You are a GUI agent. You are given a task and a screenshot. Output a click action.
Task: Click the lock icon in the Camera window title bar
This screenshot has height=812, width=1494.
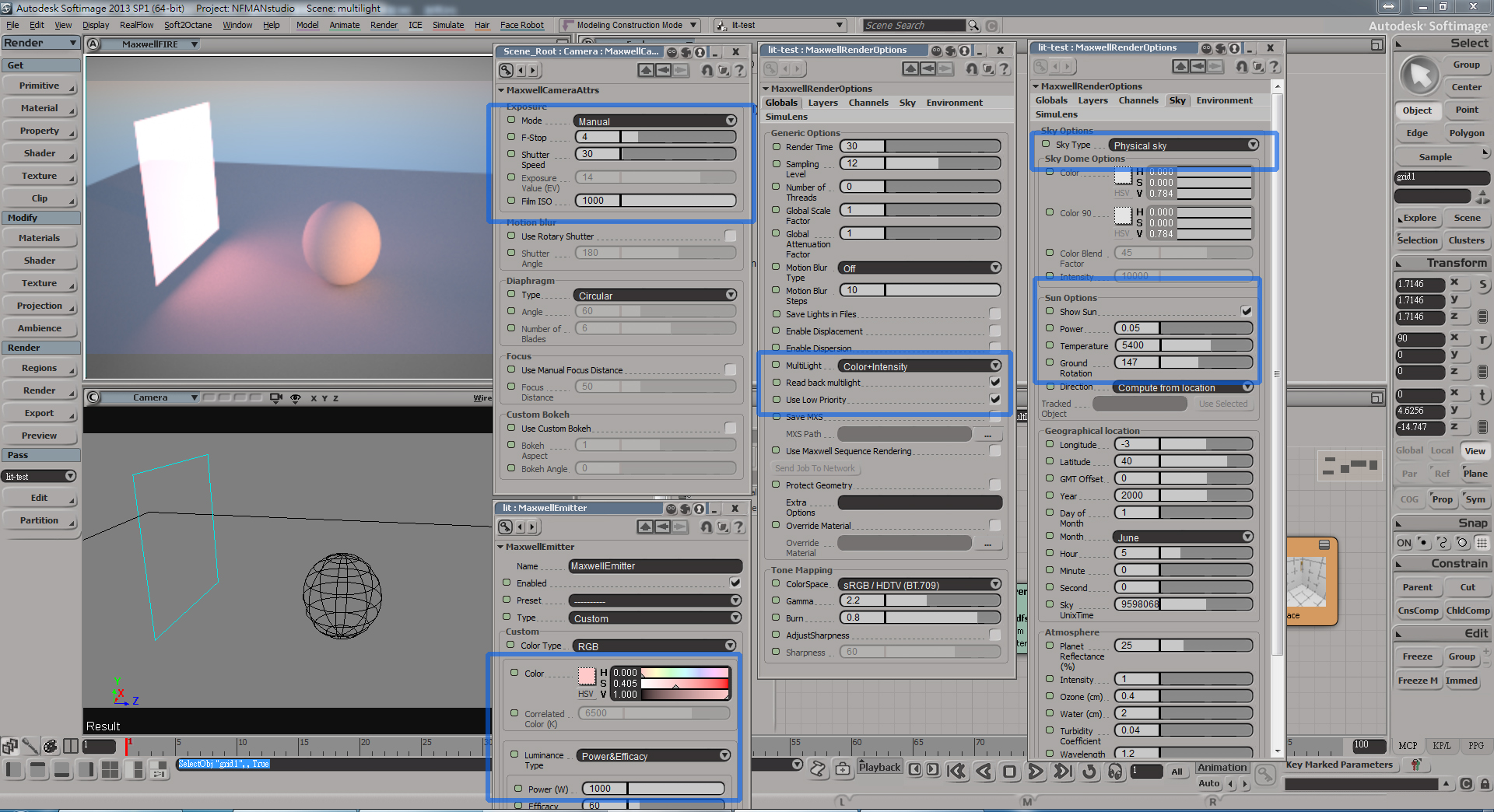click(x=700, y=52)
